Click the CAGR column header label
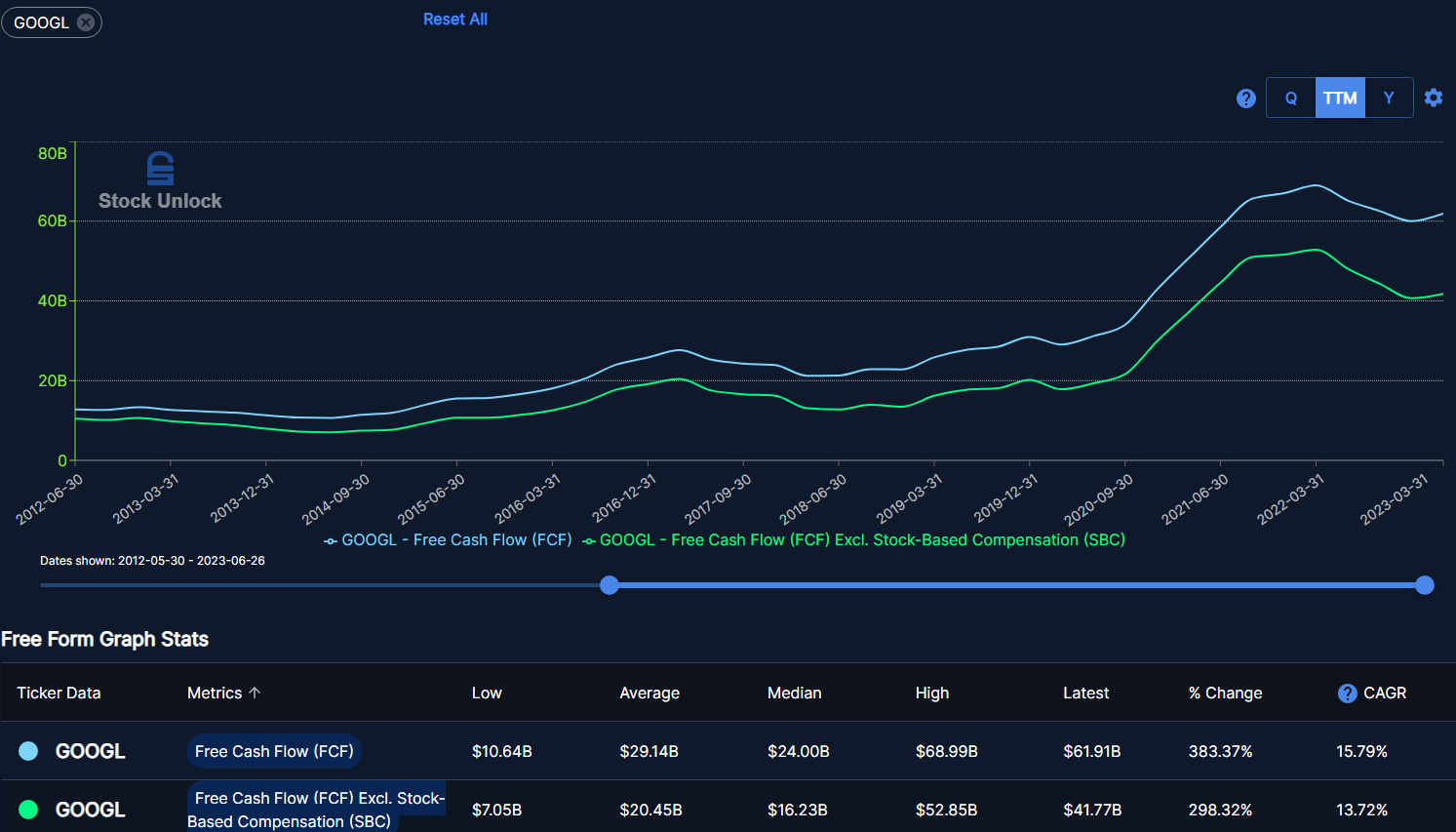 1385,693
